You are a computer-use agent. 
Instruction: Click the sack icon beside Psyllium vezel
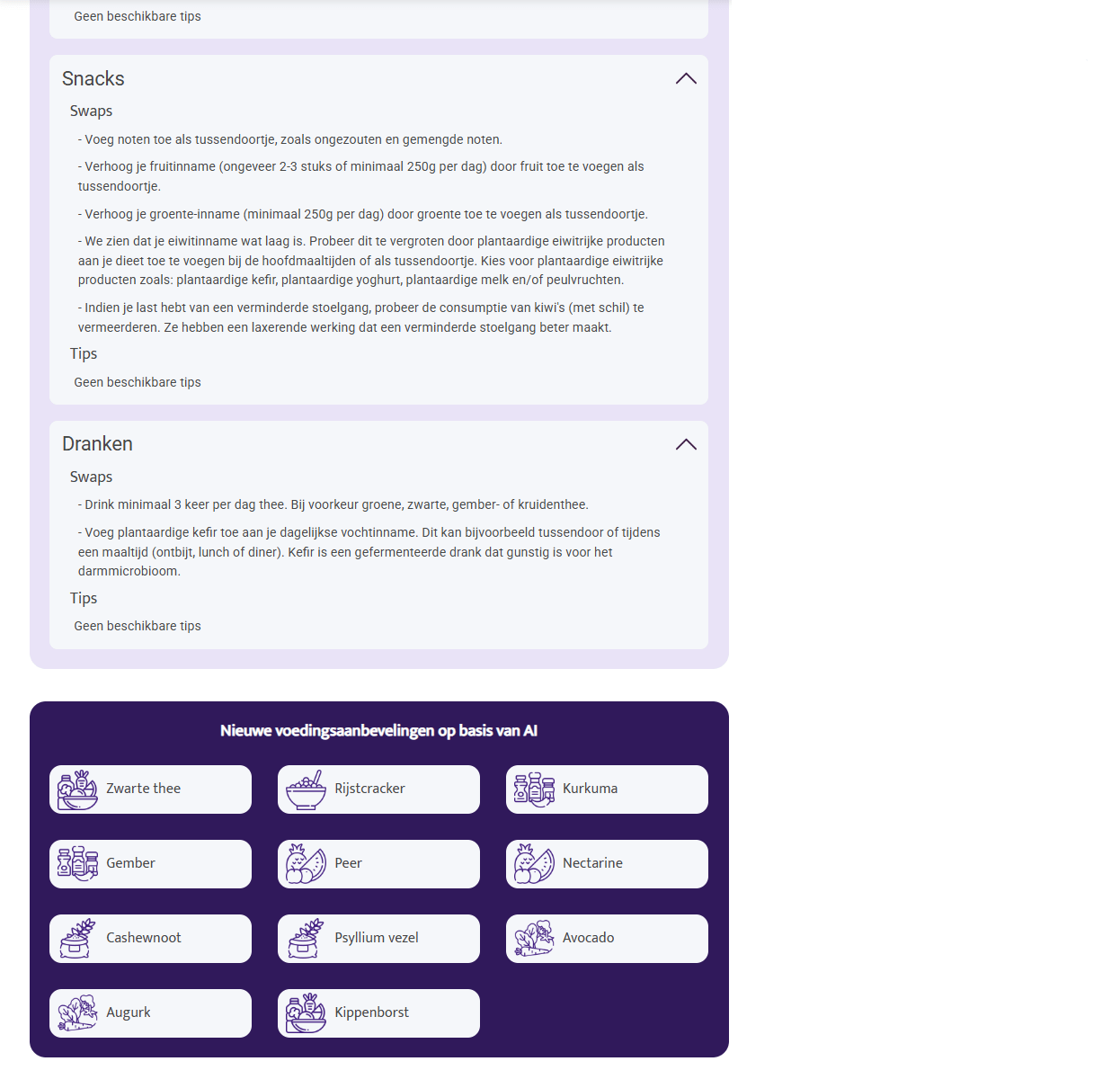click(305, 938)
